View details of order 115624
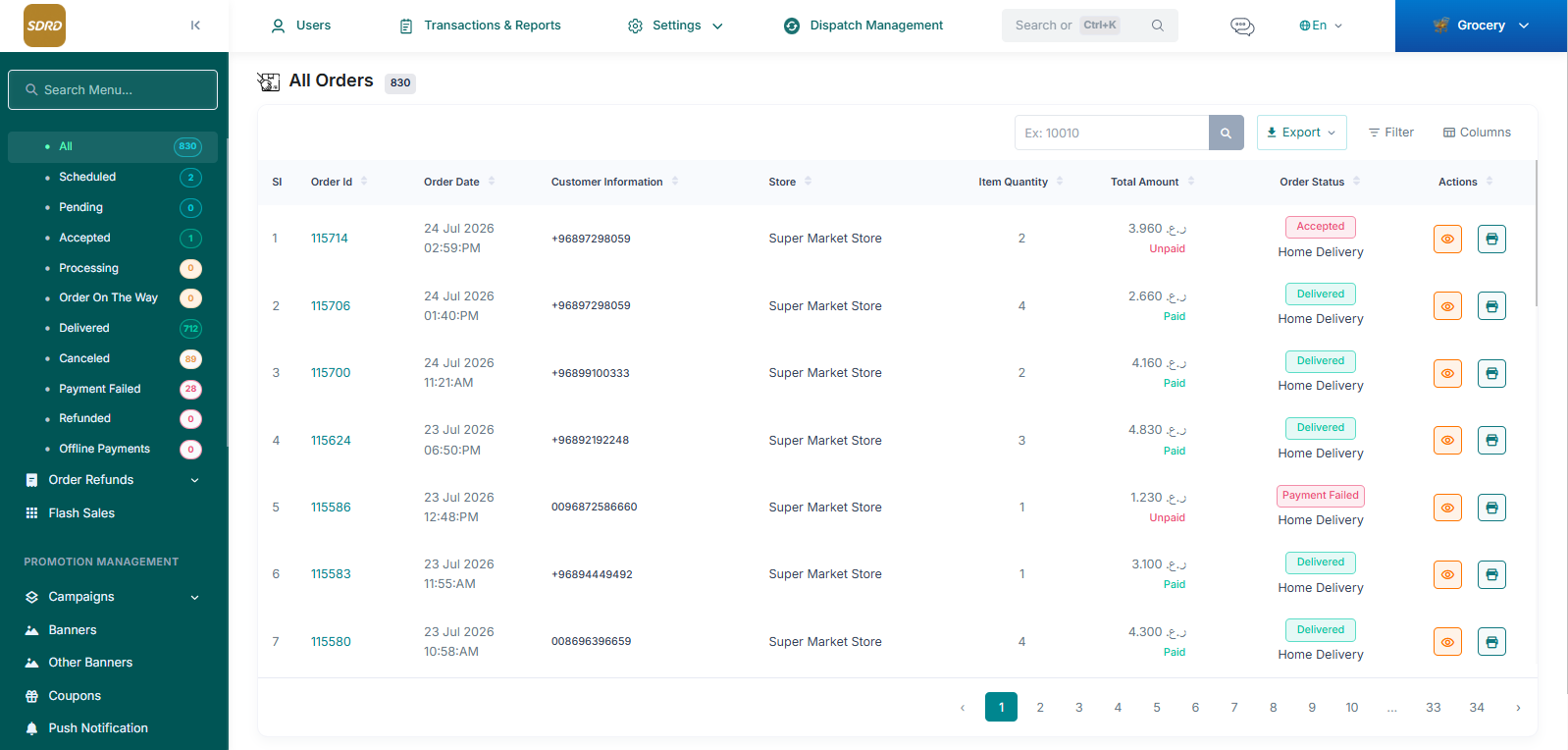This screenshot has width=1568, height=750. [1447, 440]
